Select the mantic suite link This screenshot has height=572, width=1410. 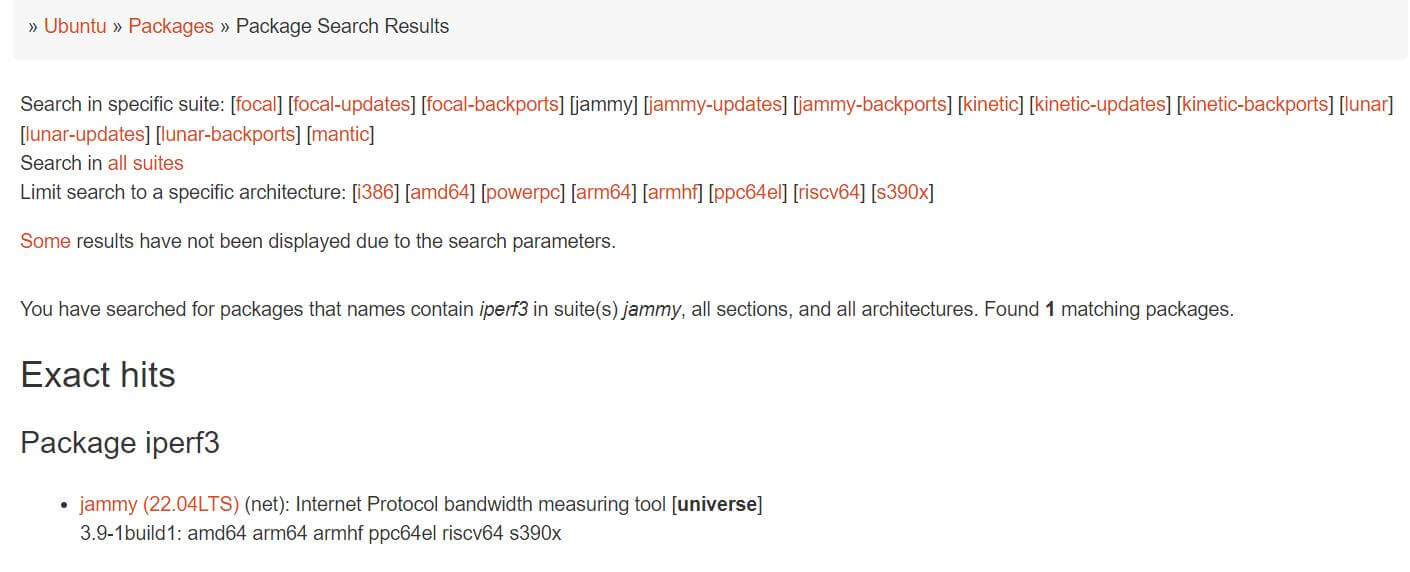click(340, 134)
